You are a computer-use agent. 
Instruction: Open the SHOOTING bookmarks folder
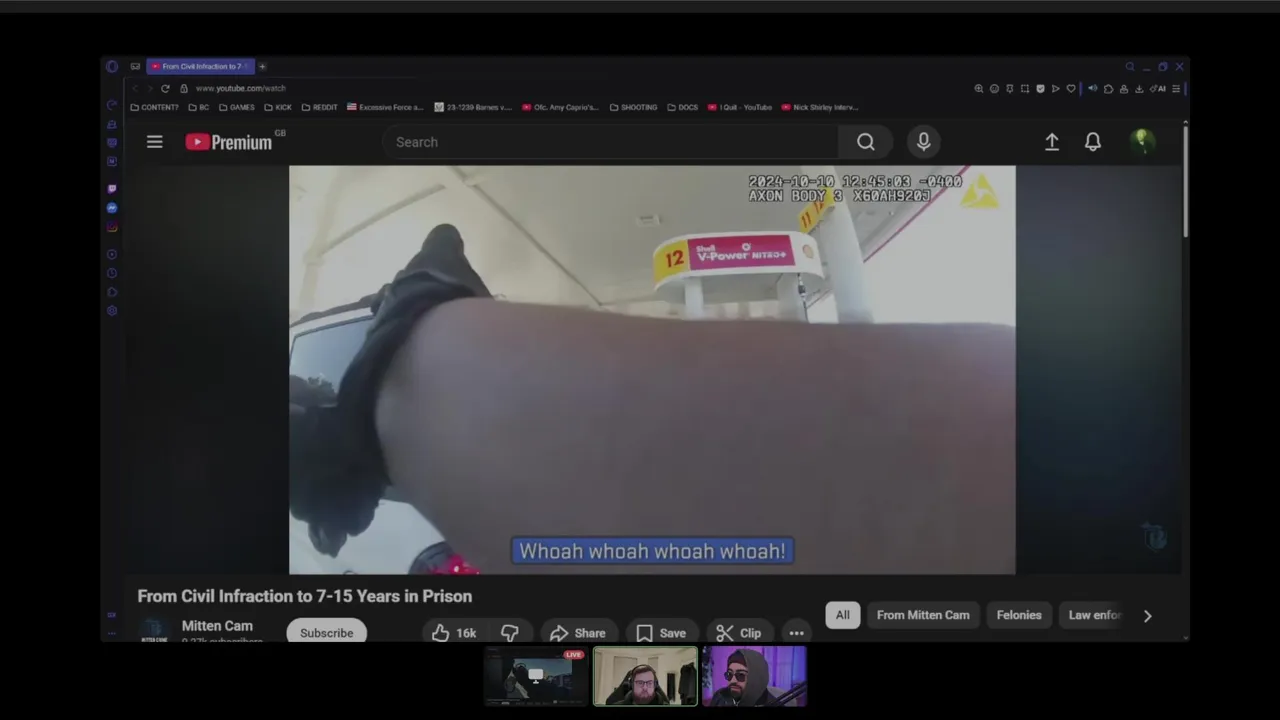633,107
